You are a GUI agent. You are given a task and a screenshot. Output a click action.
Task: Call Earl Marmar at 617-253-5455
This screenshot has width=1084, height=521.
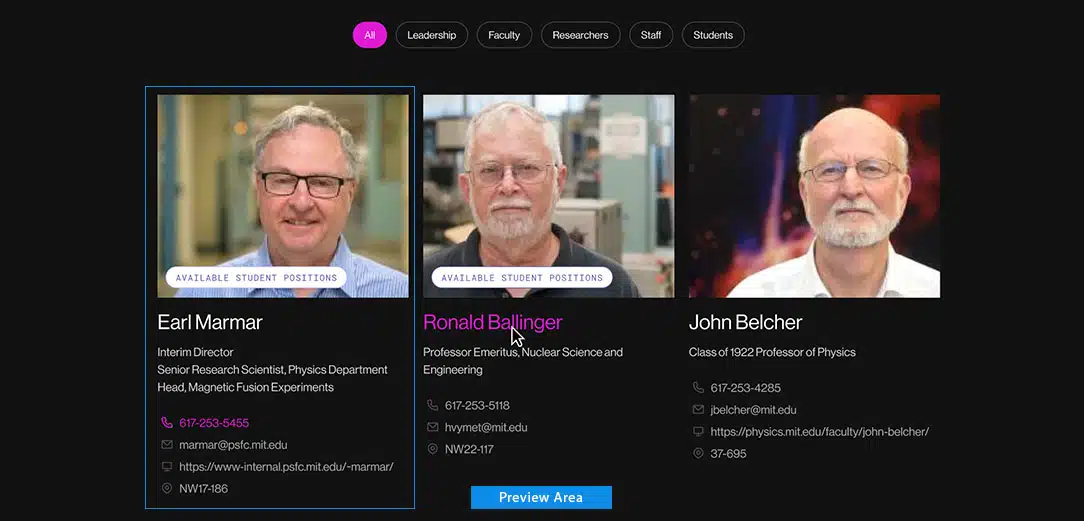click(x=214, y=423)
